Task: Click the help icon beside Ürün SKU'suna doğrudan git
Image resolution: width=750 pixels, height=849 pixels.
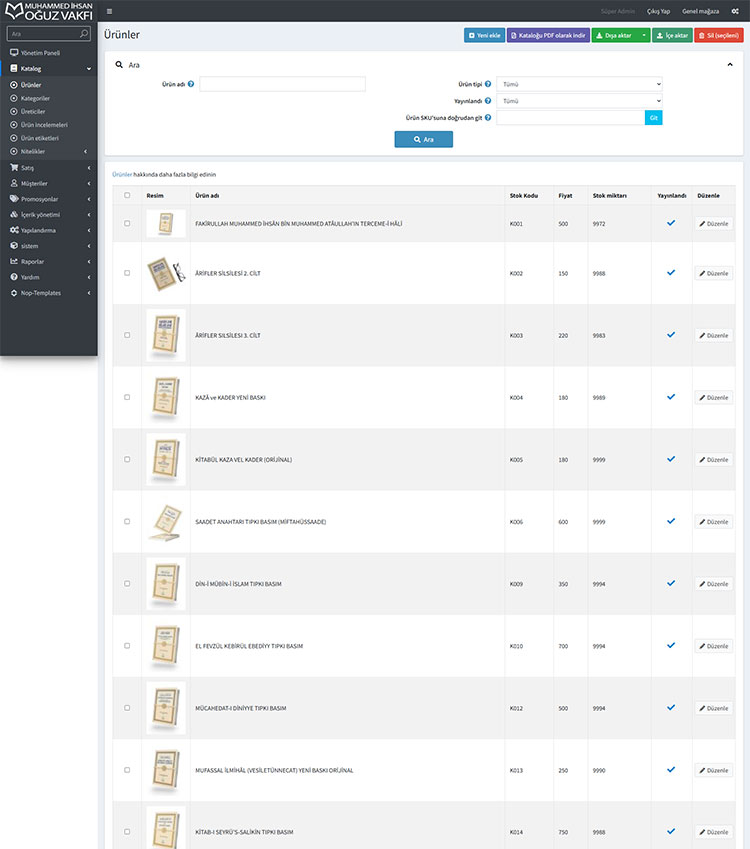Action: click(488, 117)
